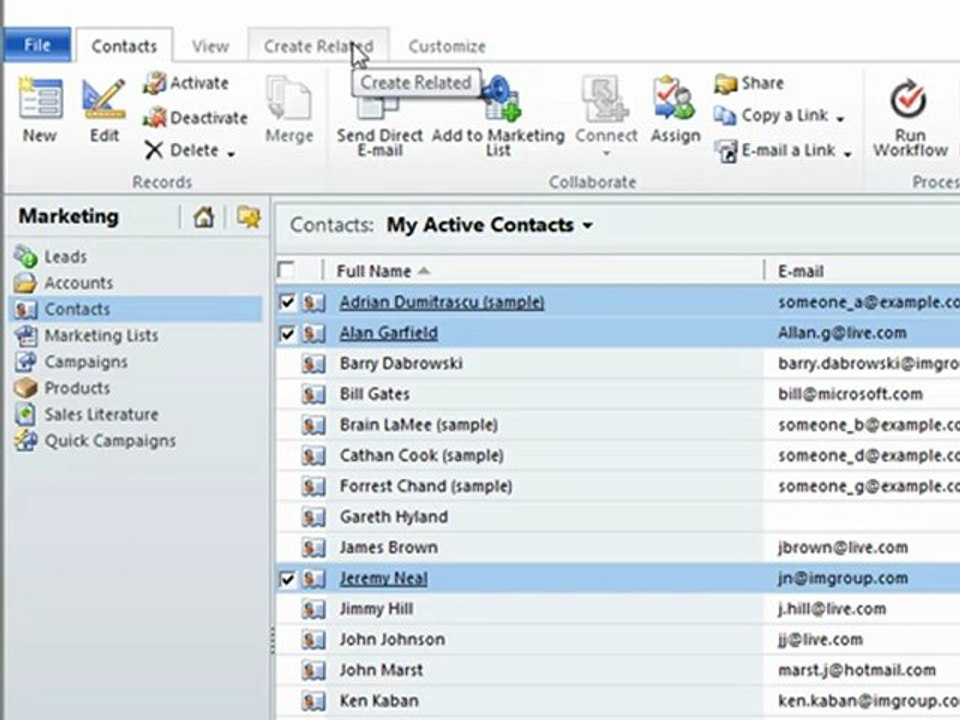Click the Merge records icon
The image size is (960, 720).
tap(288, 98)
